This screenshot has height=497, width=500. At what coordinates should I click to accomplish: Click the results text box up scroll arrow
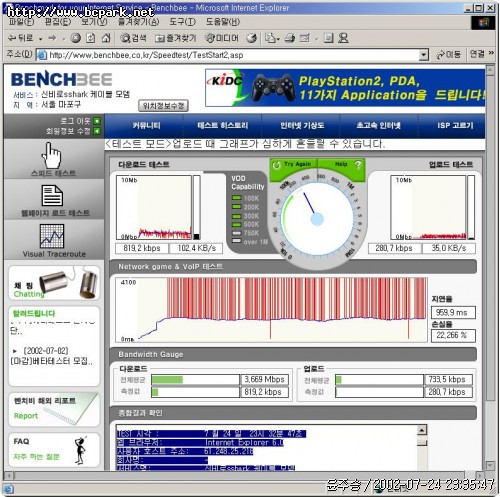[422, 430]
